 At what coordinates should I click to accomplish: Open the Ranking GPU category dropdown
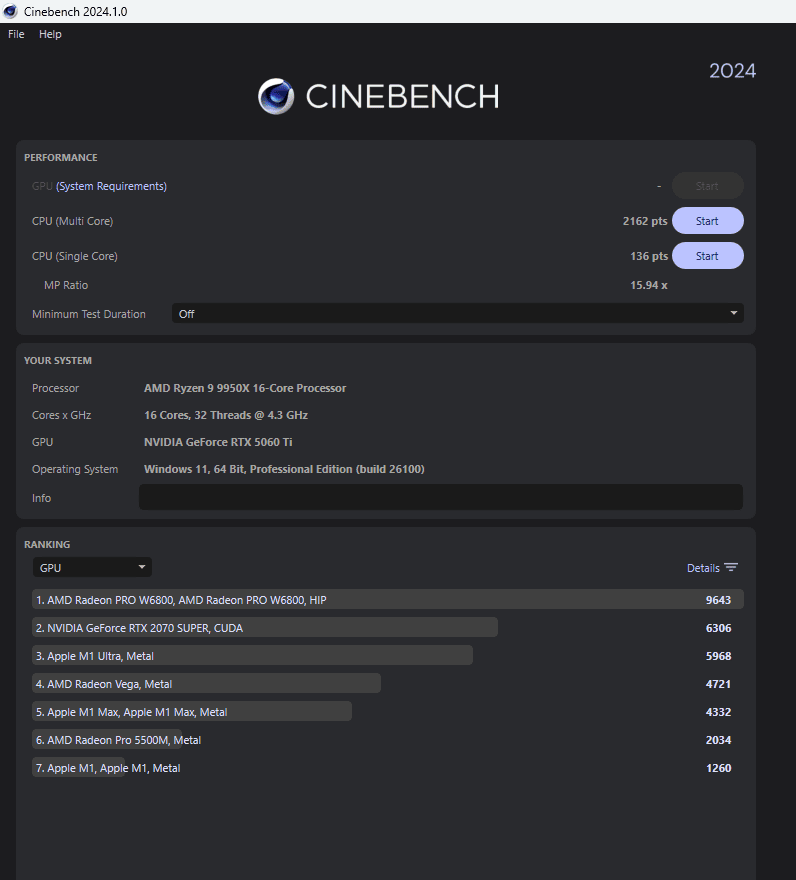pyautogui.click(x=92, y=567)
